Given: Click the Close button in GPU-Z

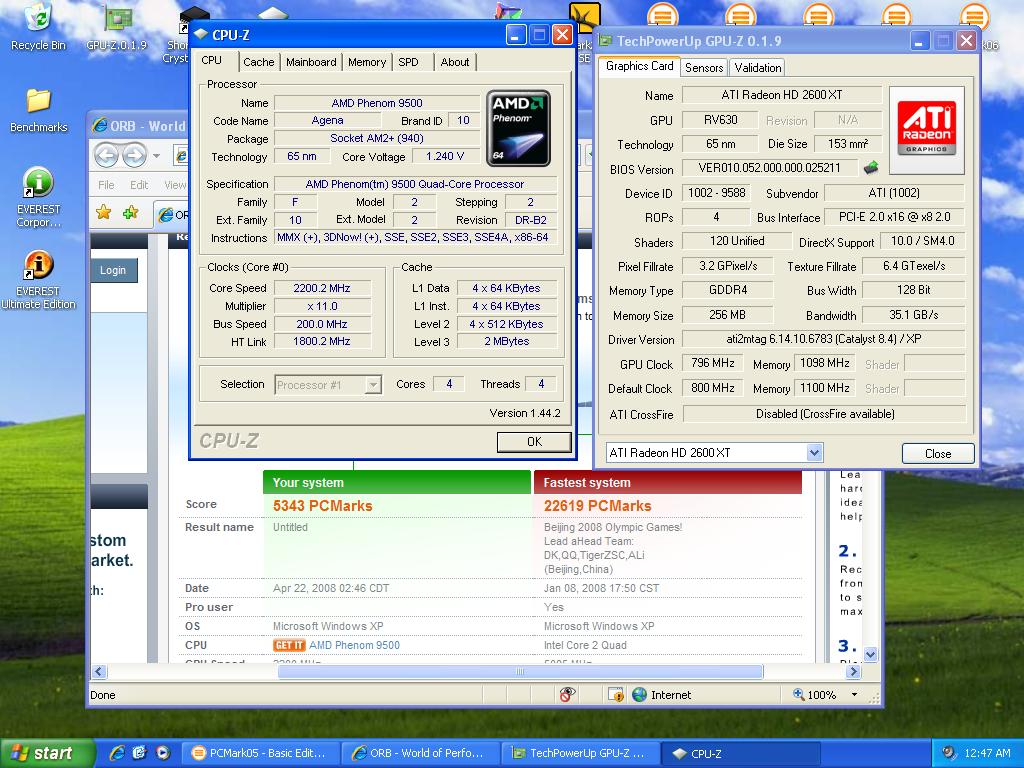Looking at the screenshot, I should (937, 453).
